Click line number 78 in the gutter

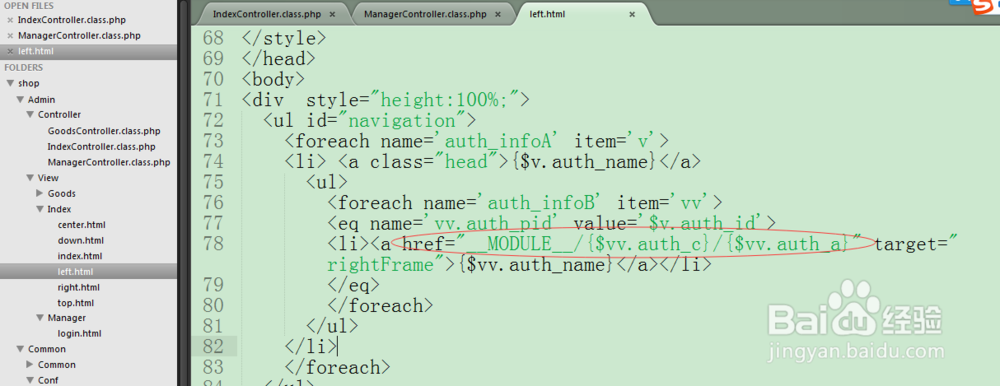(x=213, y=244)
